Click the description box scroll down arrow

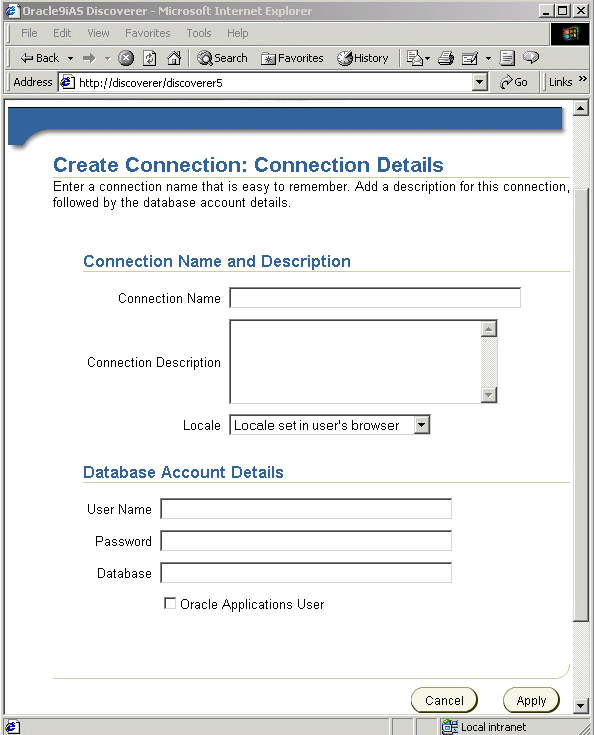[x=489, y=395]
